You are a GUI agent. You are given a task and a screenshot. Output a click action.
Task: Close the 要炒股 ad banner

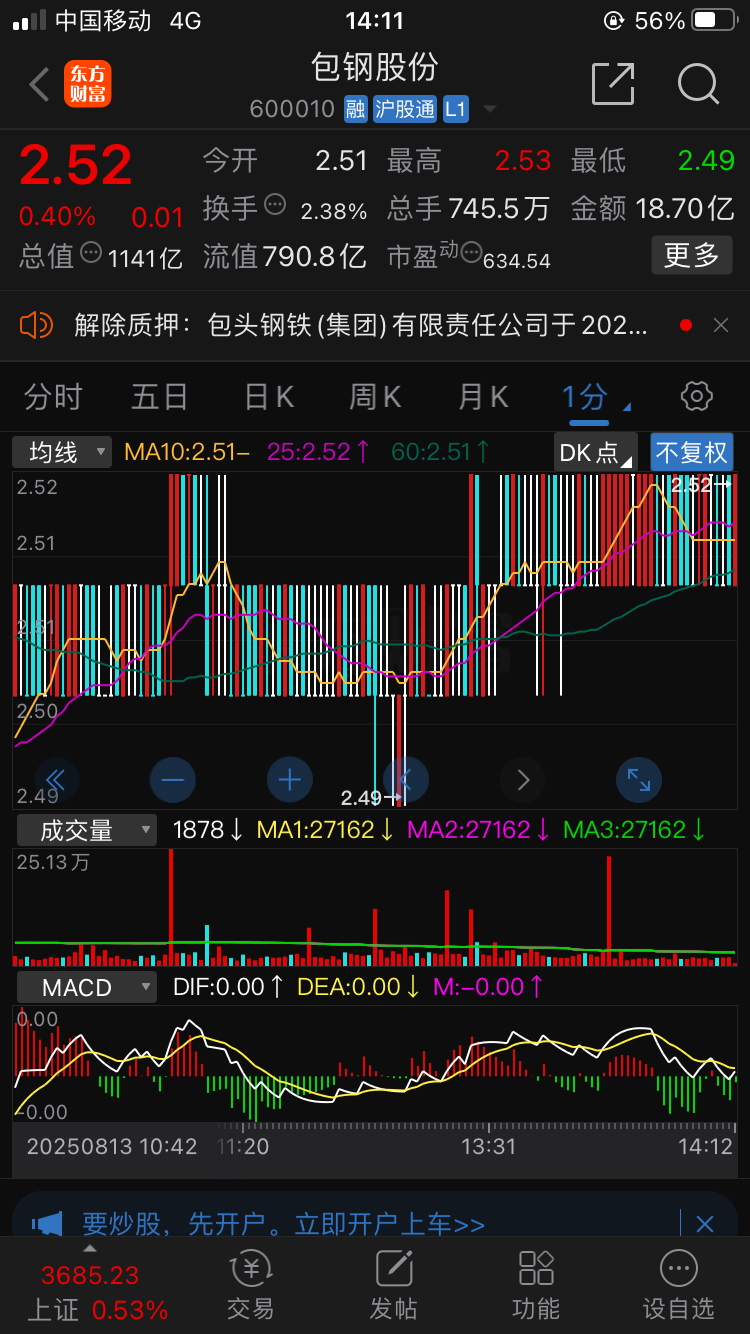(705, 1223)
